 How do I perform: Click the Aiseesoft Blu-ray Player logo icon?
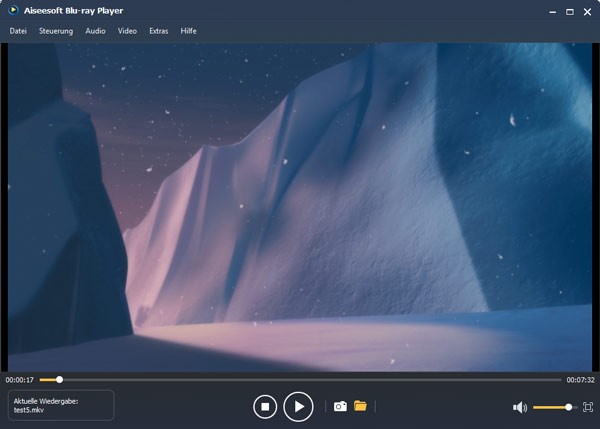pyautogui.click(x=14, y=11)
